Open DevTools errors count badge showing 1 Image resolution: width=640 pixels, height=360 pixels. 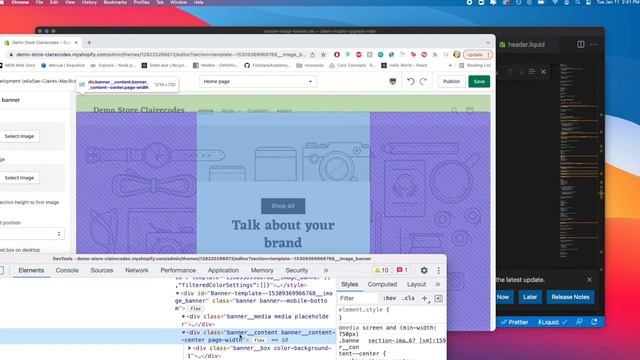click(x=402, y=270)
